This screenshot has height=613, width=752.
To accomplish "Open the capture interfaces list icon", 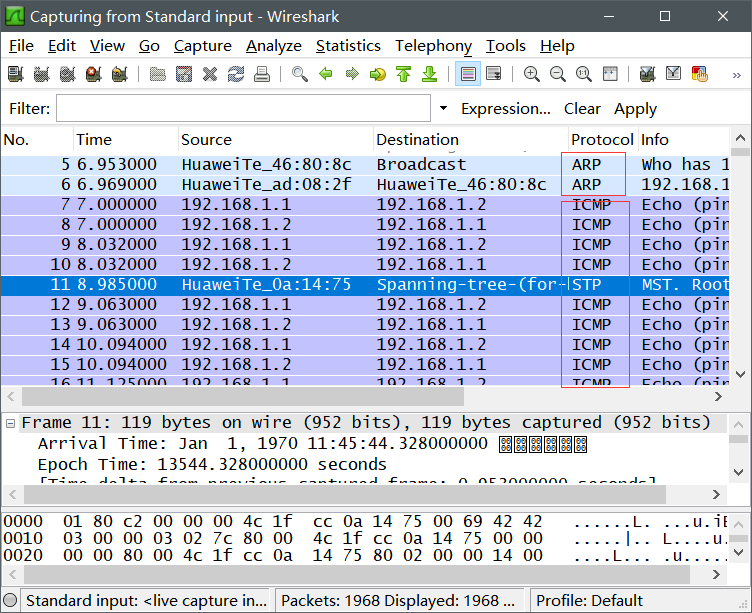I will pos(16,74).
